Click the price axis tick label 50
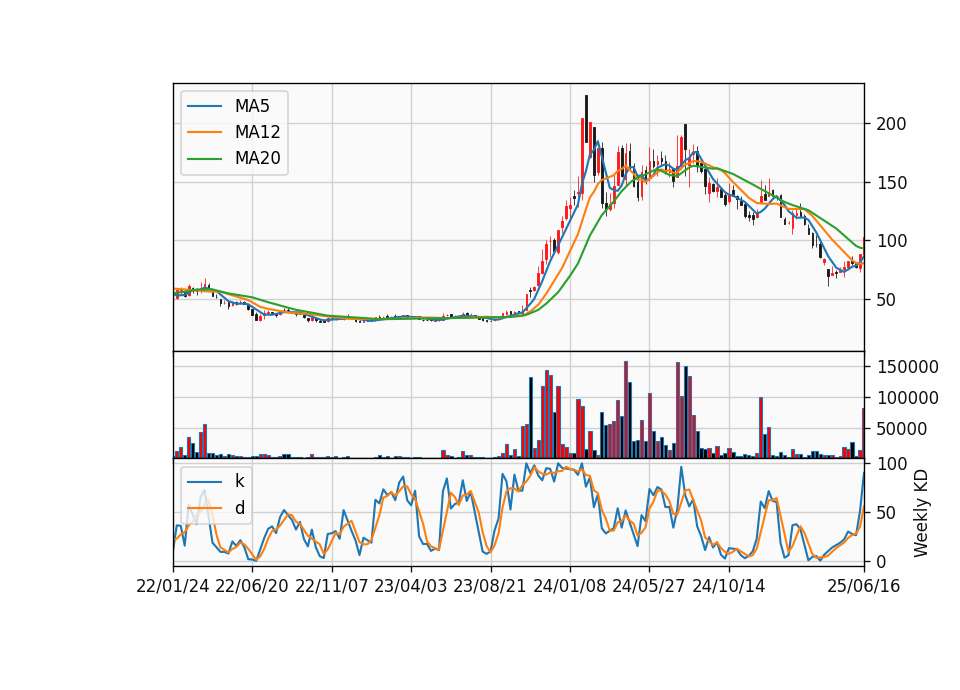The height and width of the screenshot is (690, 960). coord(887,300)
